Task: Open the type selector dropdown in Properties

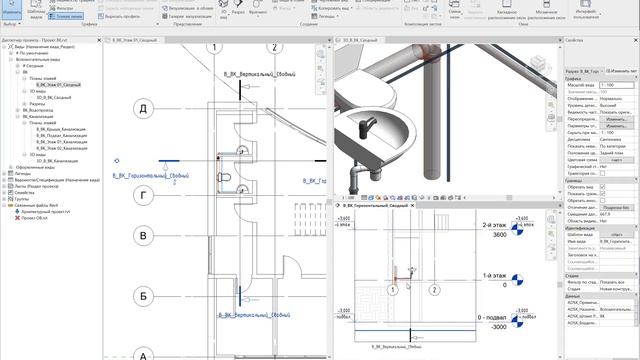Action: click(584, 71)
